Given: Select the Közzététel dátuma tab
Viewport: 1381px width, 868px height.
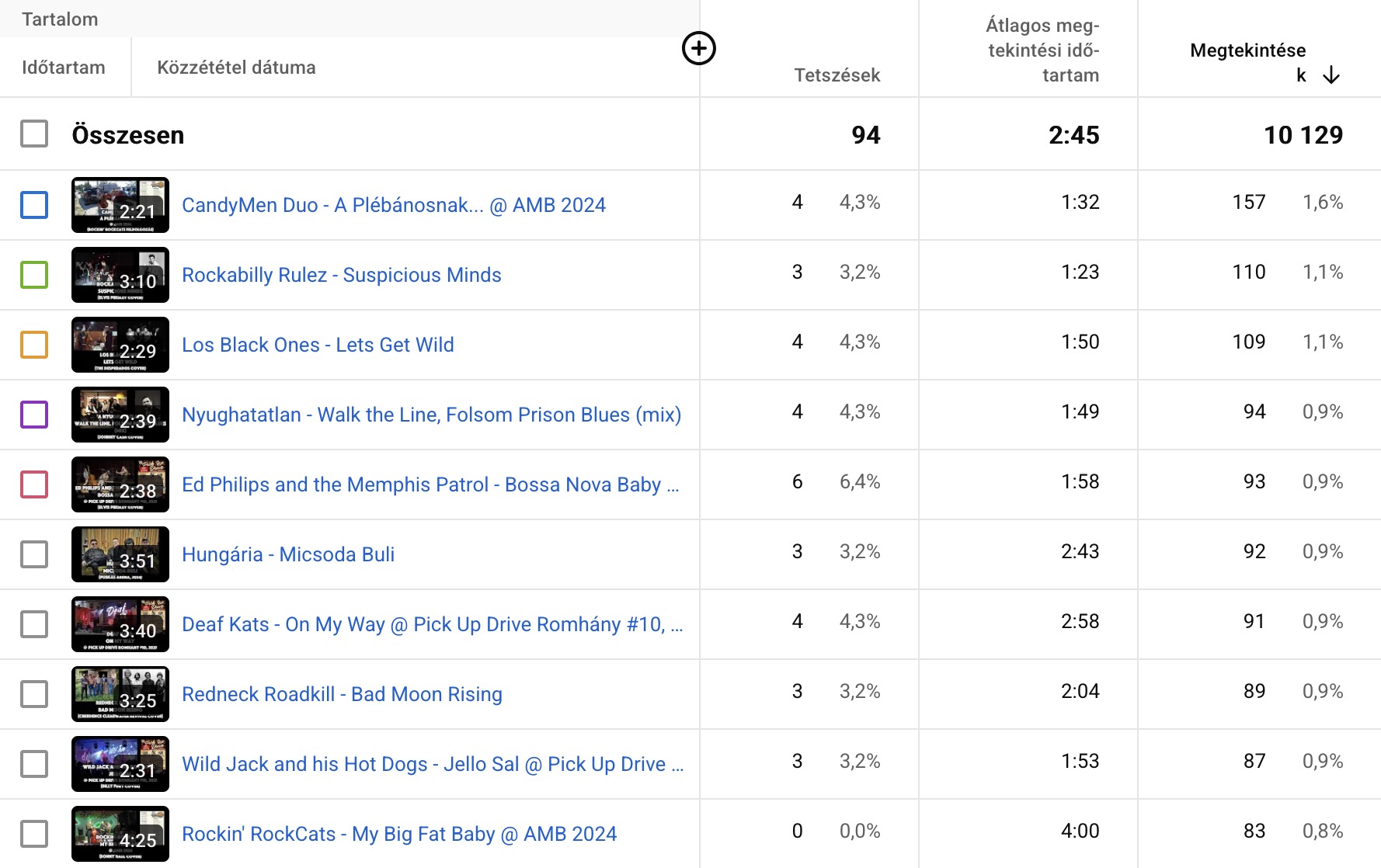Looking at the screenshot, I should 236,68.
